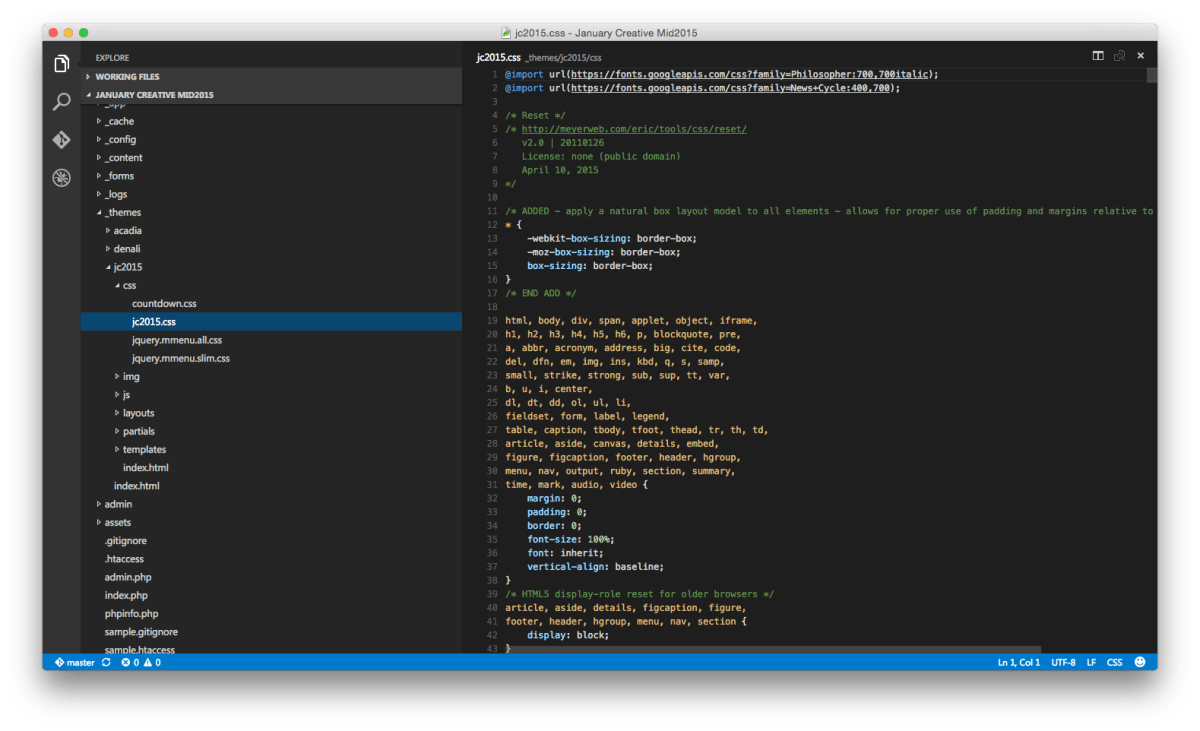The height and width of the screenshot is (731, 1200).
Task: Click the Ln 1, Col 1 position indicator
Action: pos(1018,662)
